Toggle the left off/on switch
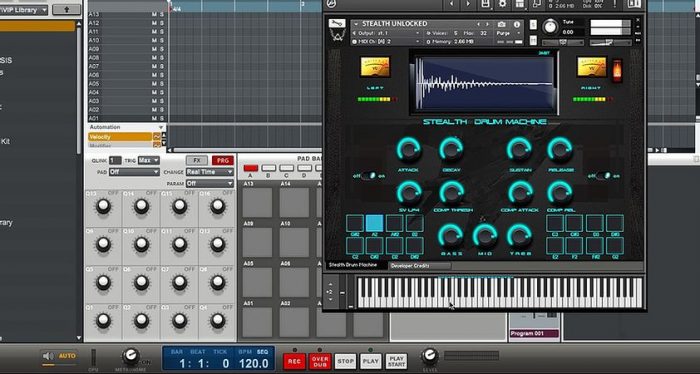 (369, 176)
